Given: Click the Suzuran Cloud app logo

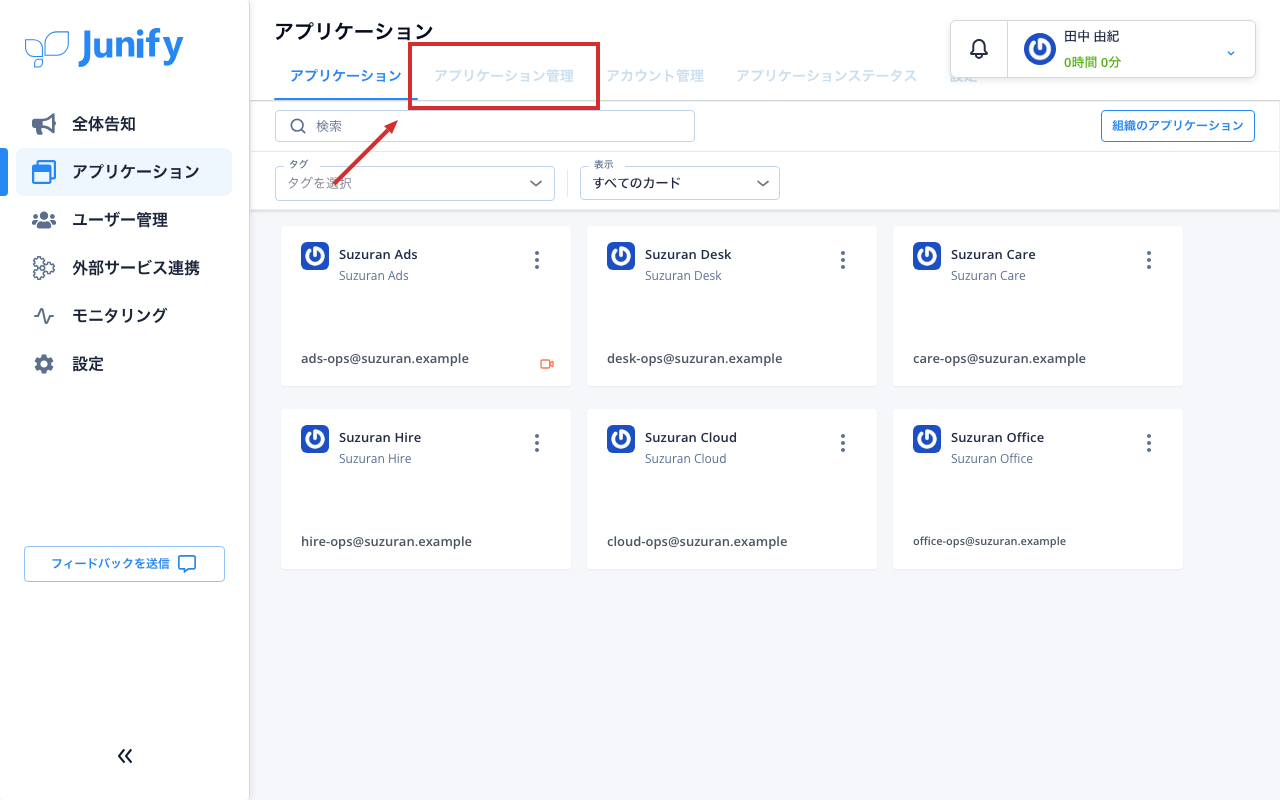Looking at the screenshot, I should [621, 439].
